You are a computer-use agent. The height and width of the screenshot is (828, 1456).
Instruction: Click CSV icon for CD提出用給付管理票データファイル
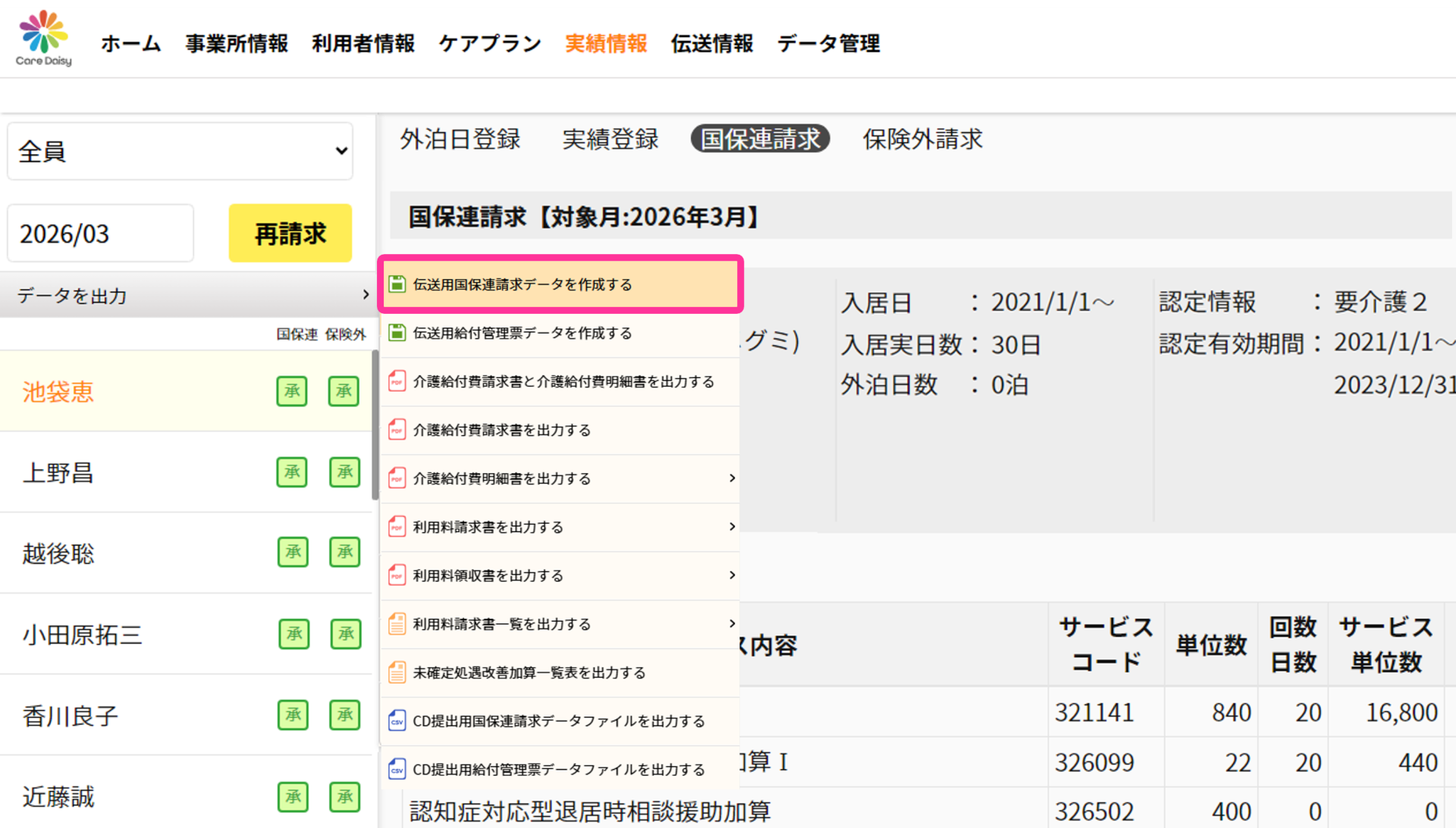tap(397, 770)
